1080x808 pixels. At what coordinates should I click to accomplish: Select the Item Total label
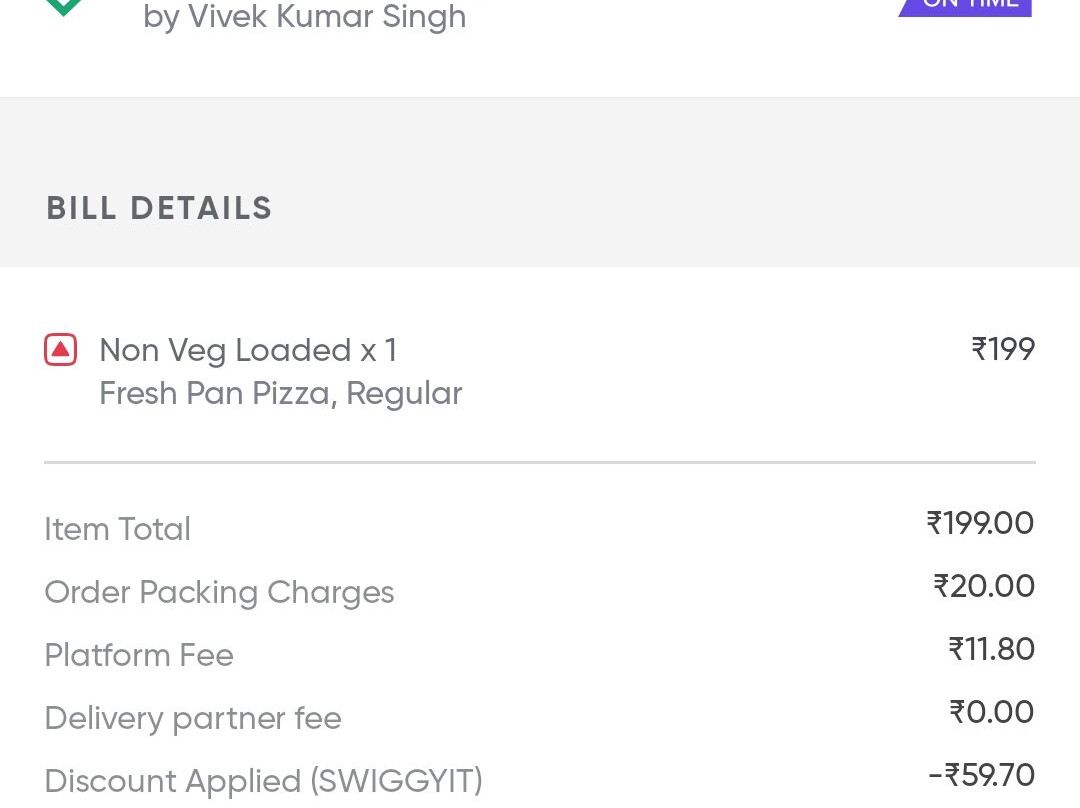117,529
